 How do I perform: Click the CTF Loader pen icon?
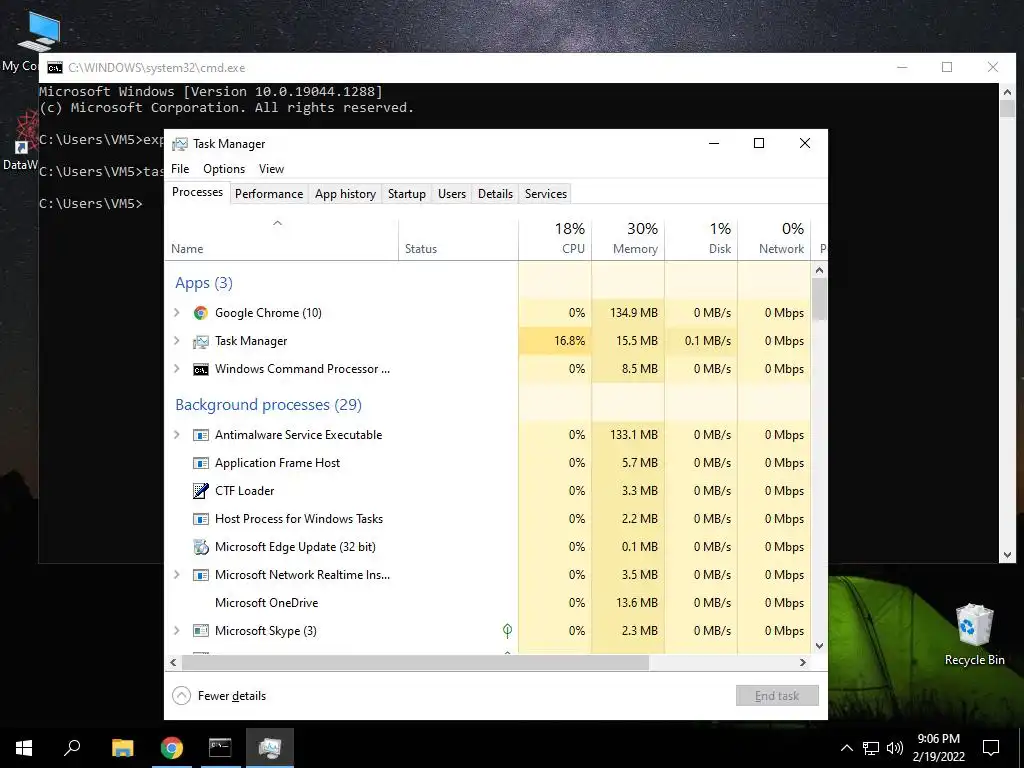200,490
